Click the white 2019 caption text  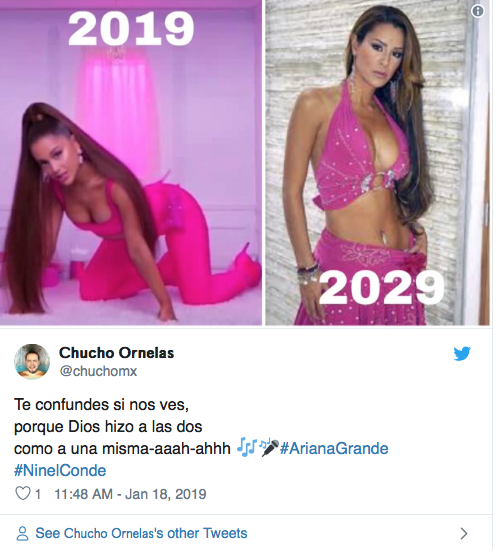131,29
